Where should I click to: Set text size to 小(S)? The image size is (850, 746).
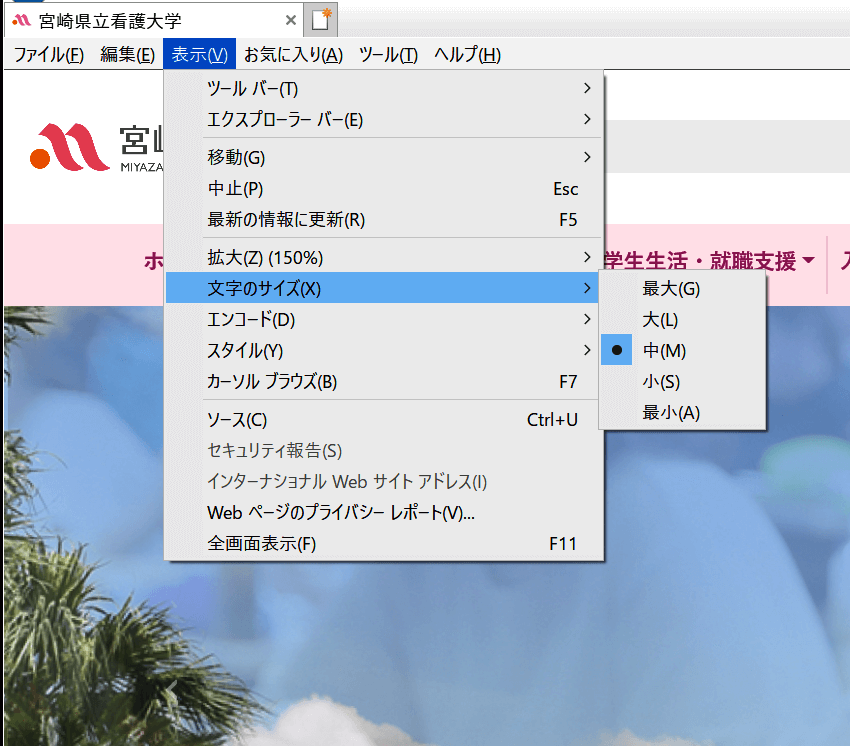[x=682, y=382]
